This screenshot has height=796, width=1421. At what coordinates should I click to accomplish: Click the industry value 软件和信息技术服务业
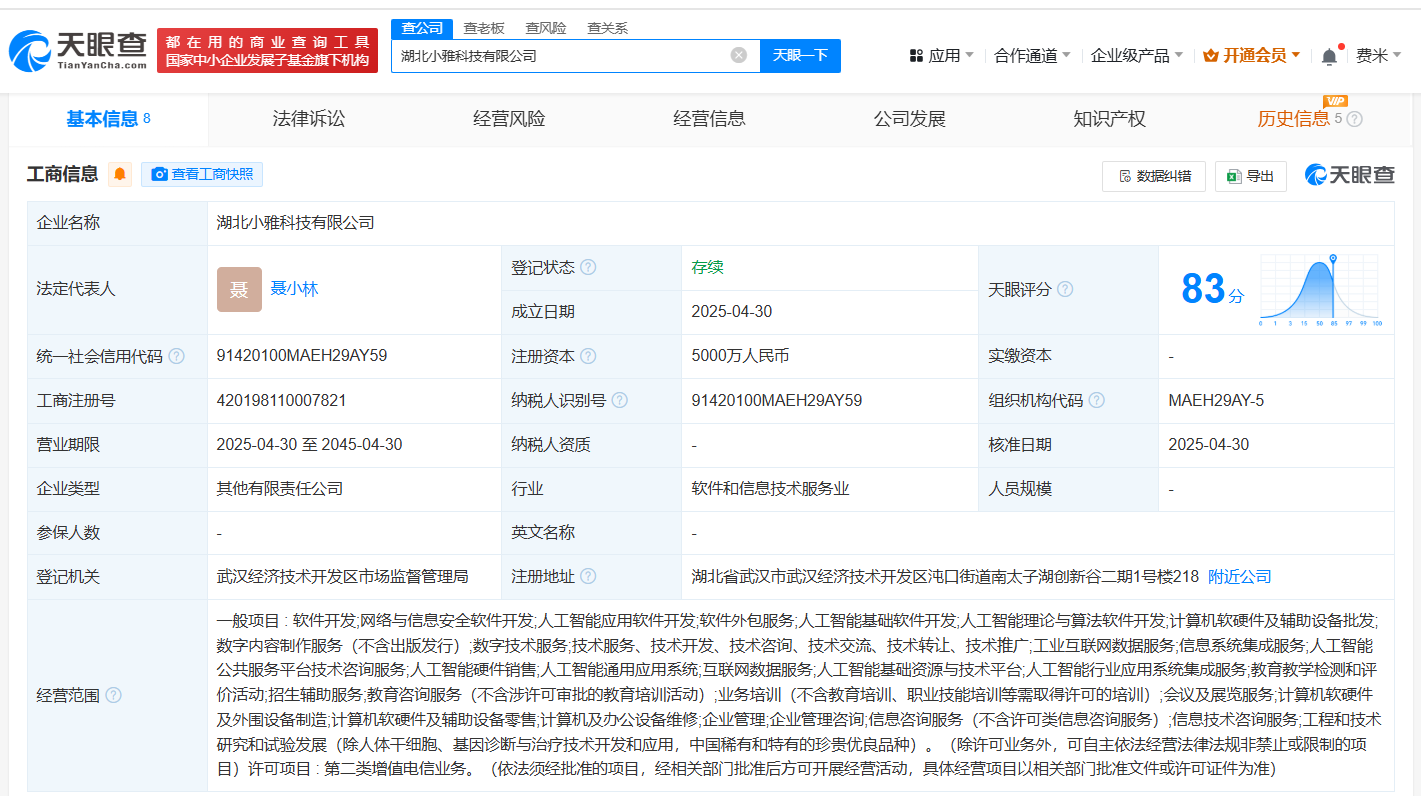coord(770,489)
